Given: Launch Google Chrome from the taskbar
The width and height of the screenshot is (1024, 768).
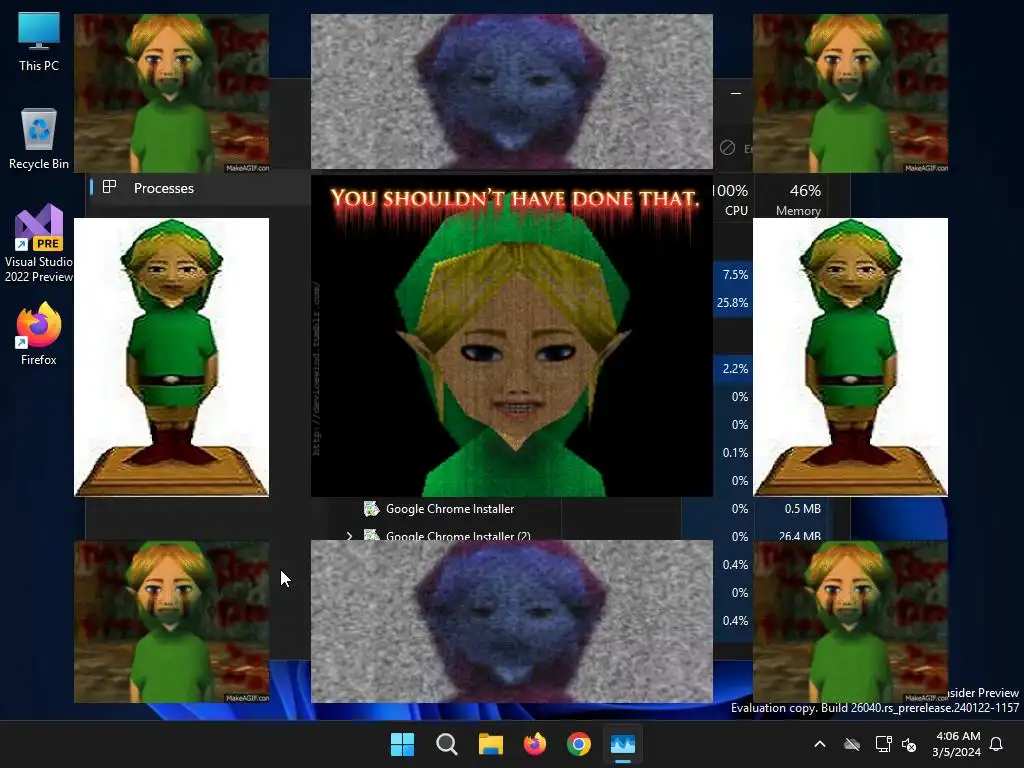Looking at the screenshot, I should click(579, 744).
